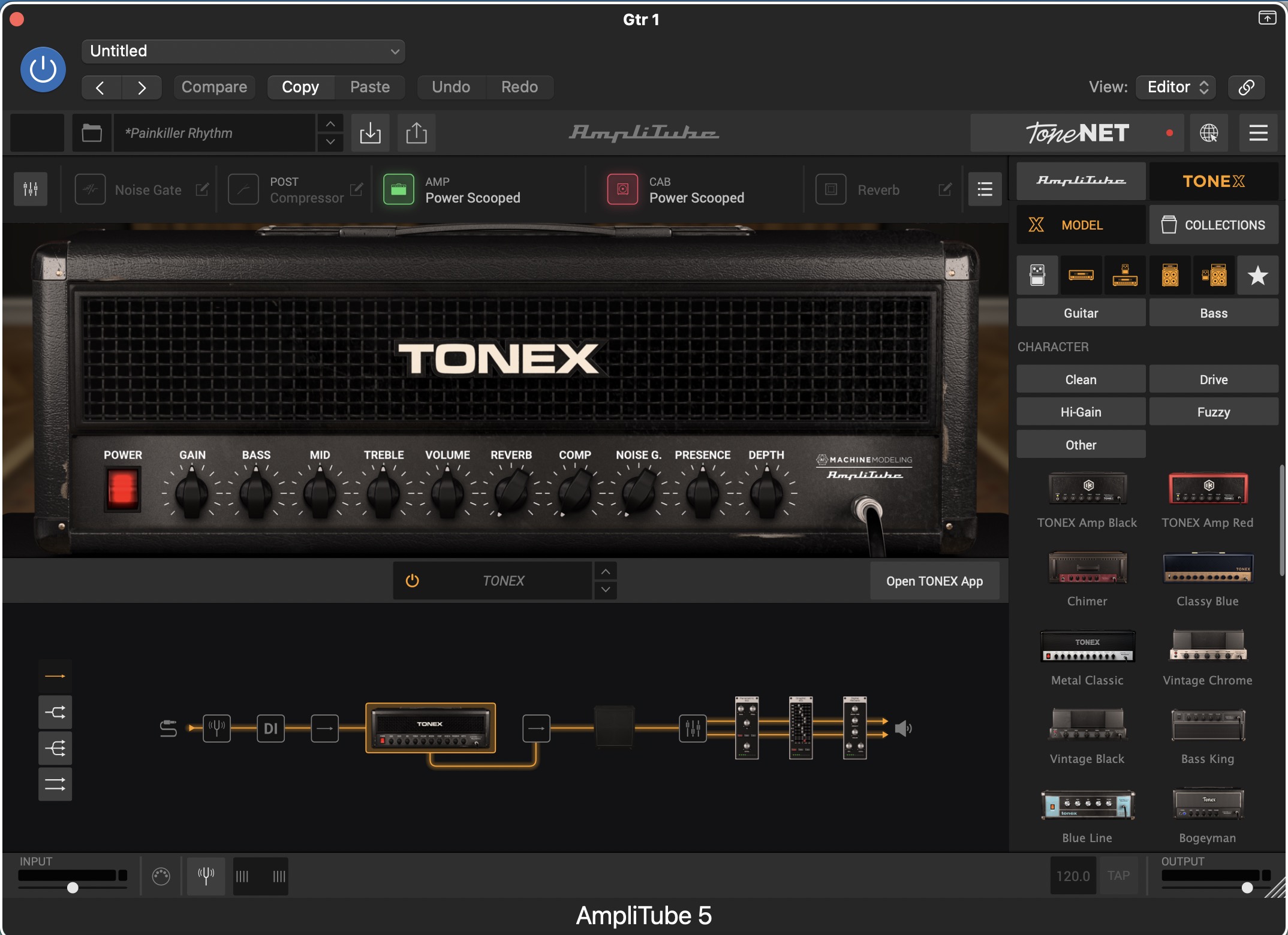The image size is (1288, 935).
Task: Open the preset browser folder icon
Action: click(x=92, y=132)
